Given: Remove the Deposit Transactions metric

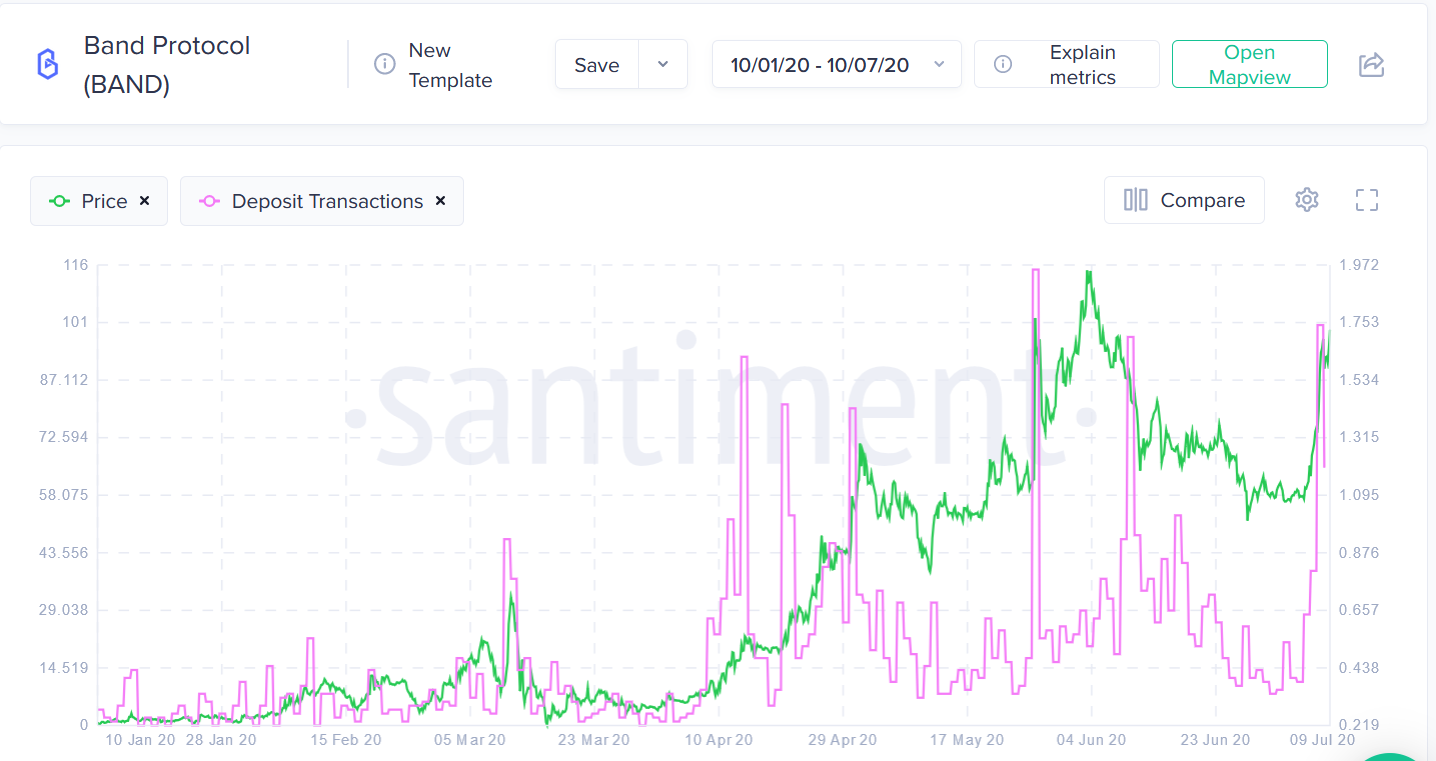Looking at the screenshot, I should 440,201.
